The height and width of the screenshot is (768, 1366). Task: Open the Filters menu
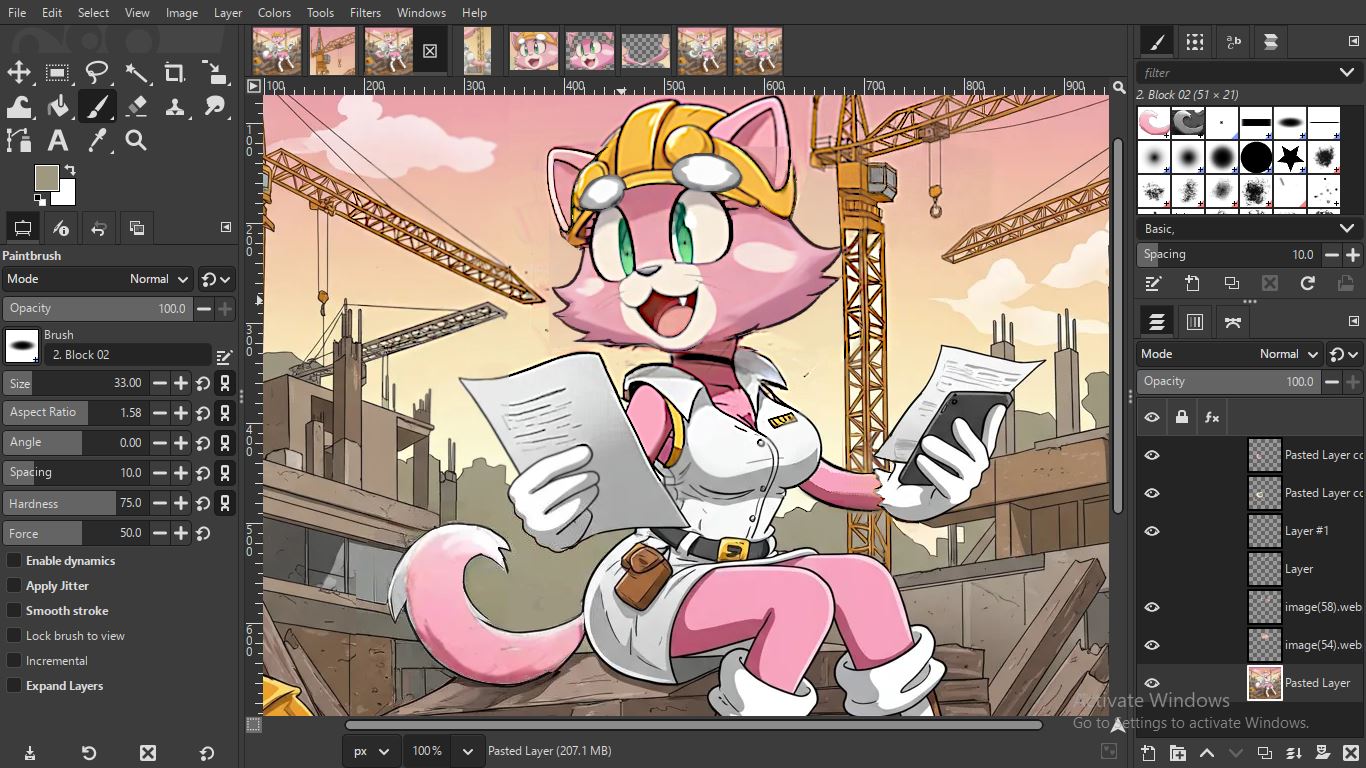(365, 13)
